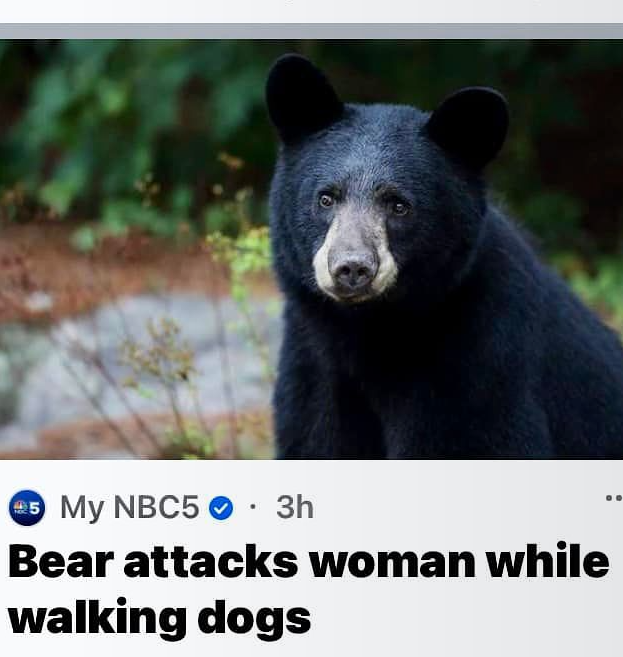Tap the checkmark beside My NBC5
Screen dimensions: 623x657
coord(221,508)
